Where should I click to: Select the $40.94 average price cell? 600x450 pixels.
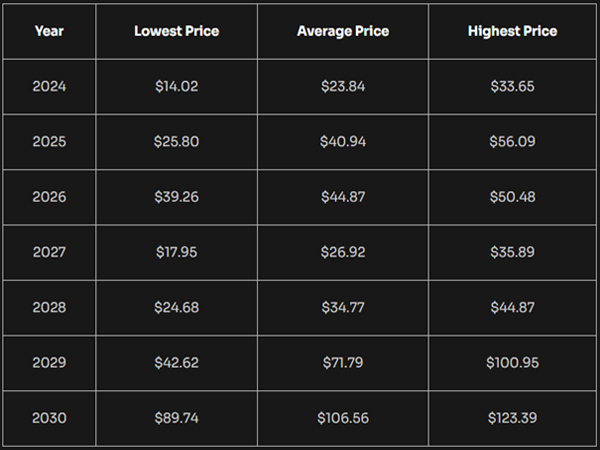pos(343,142)
